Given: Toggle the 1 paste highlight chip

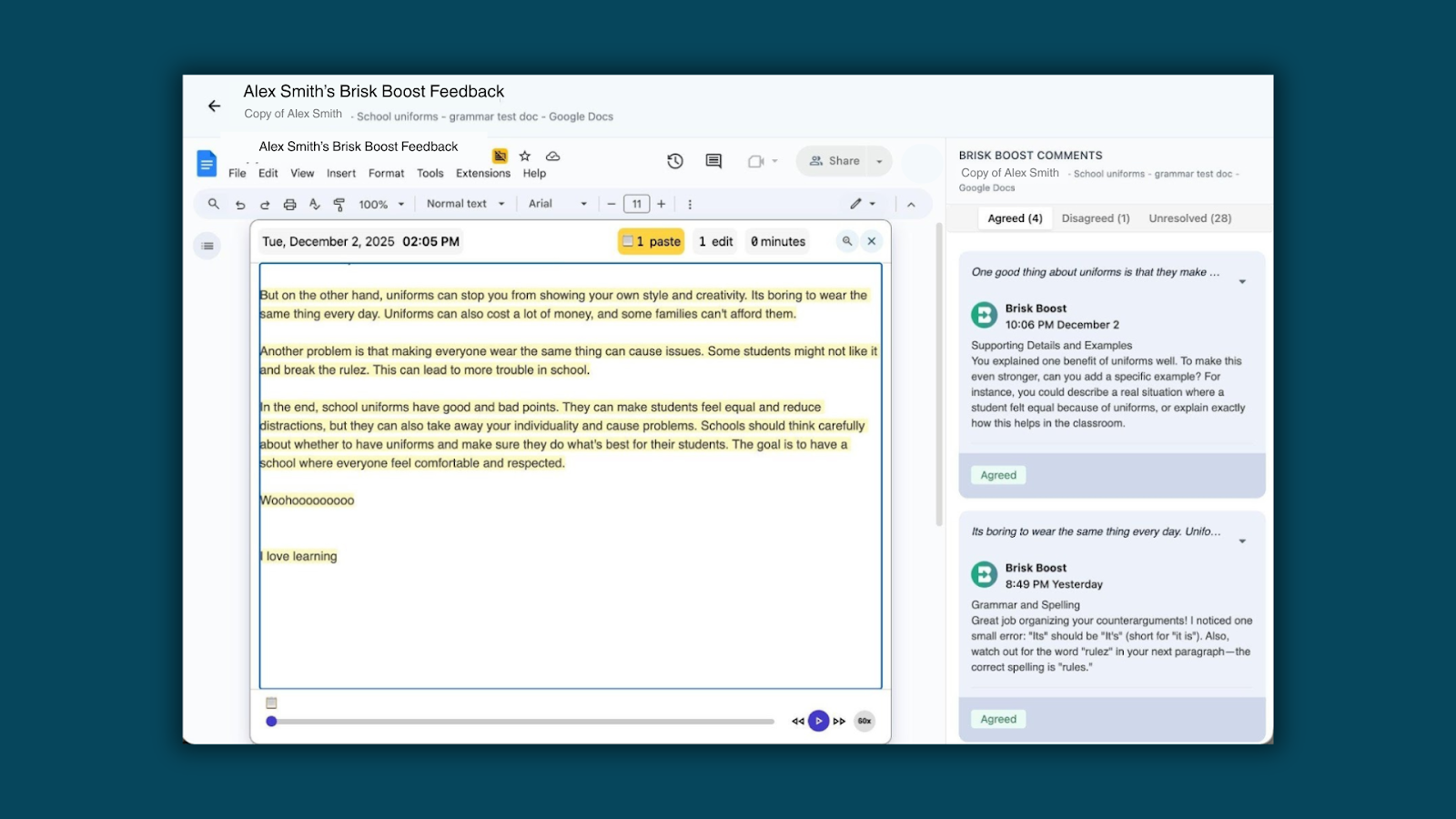Looking at the screenshot, I should point(652,241).
